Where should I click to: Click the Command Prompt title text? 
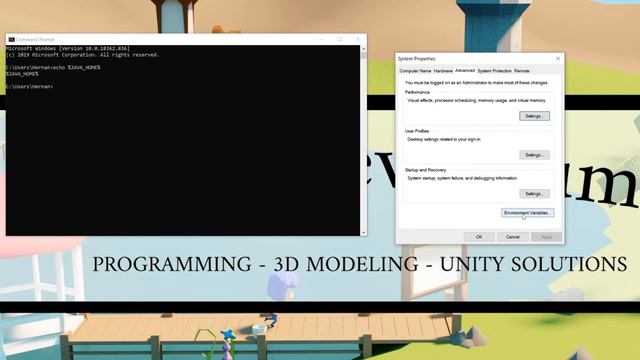click(36, 40)
